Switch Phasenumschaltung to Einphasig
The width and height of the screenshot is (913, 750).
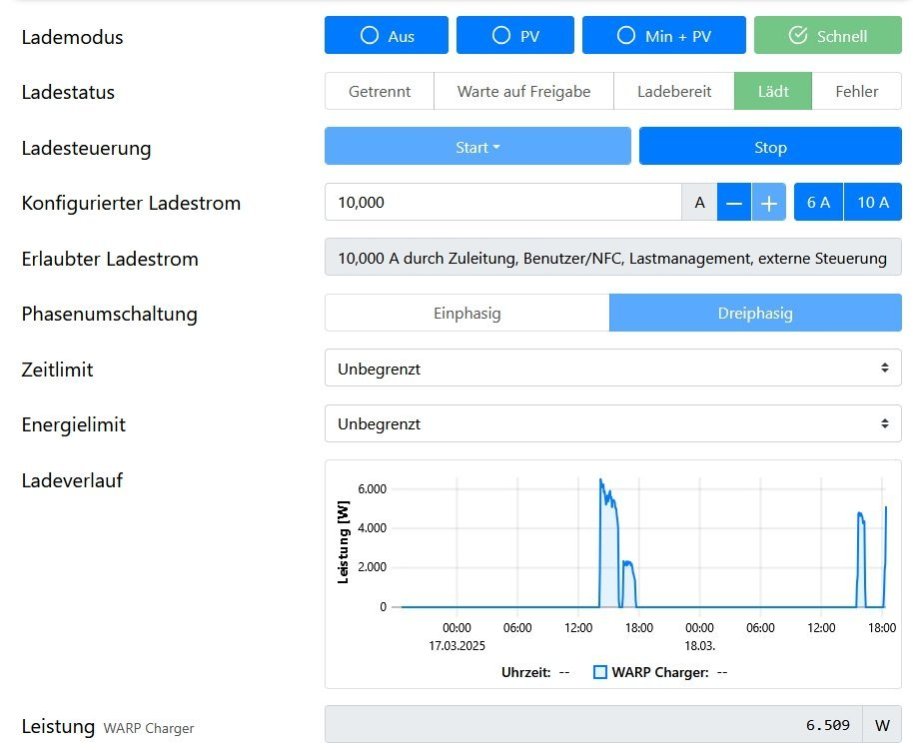pyautogui.click(x=466, y=313)
